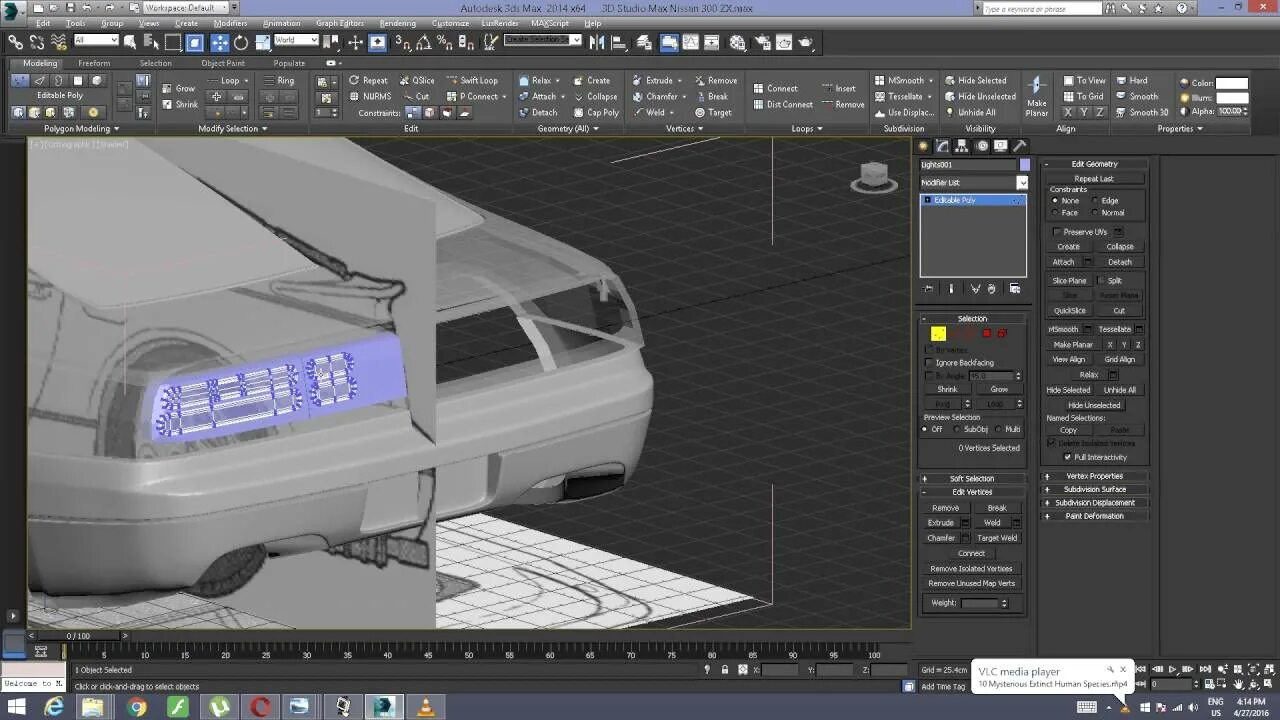Activate the Select and Rotate tool
This screenshot has width=1280, height=720.
pyautogui.click(x=240, y=42)
